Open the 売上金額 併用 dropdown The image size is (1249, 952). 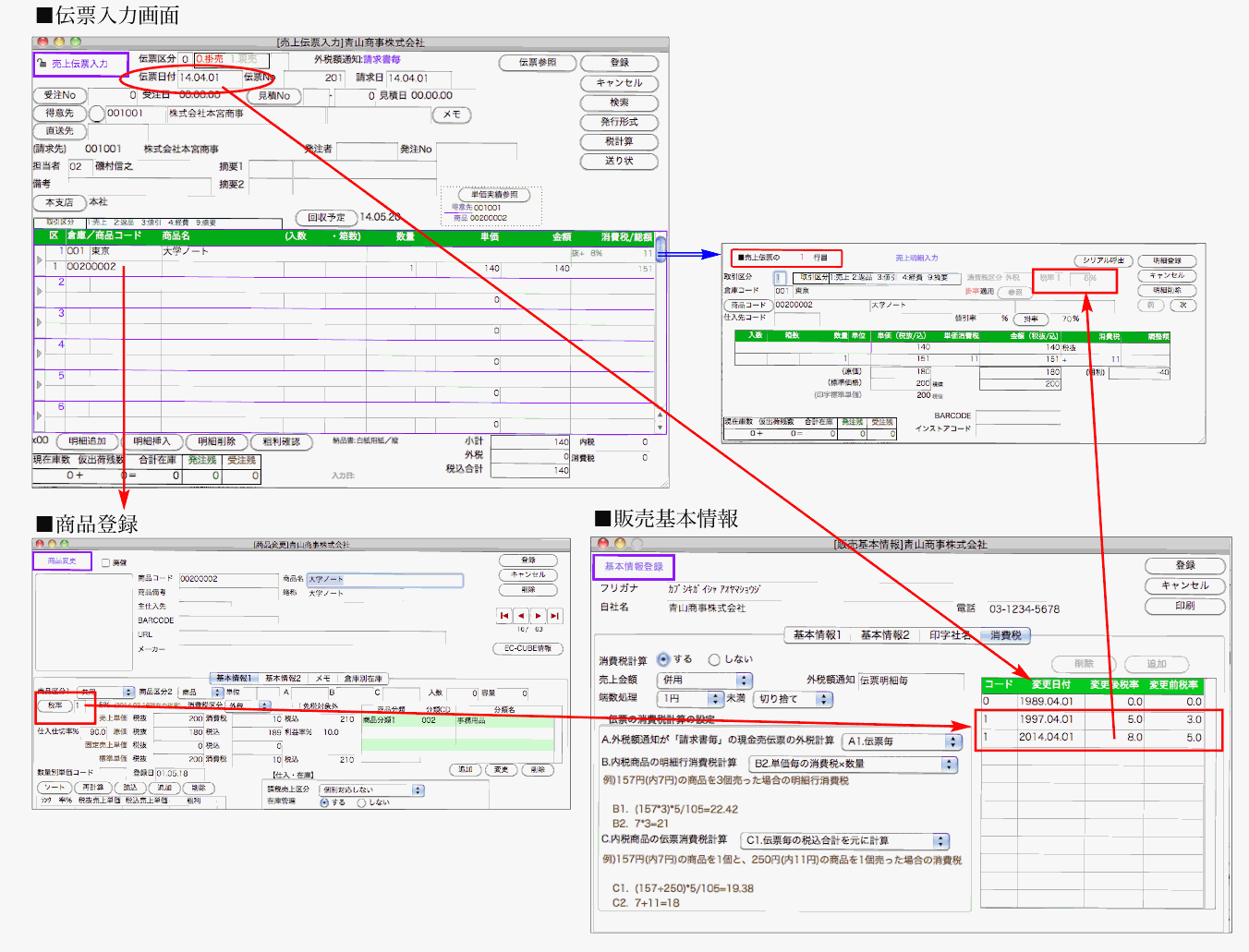coord(705,680)
